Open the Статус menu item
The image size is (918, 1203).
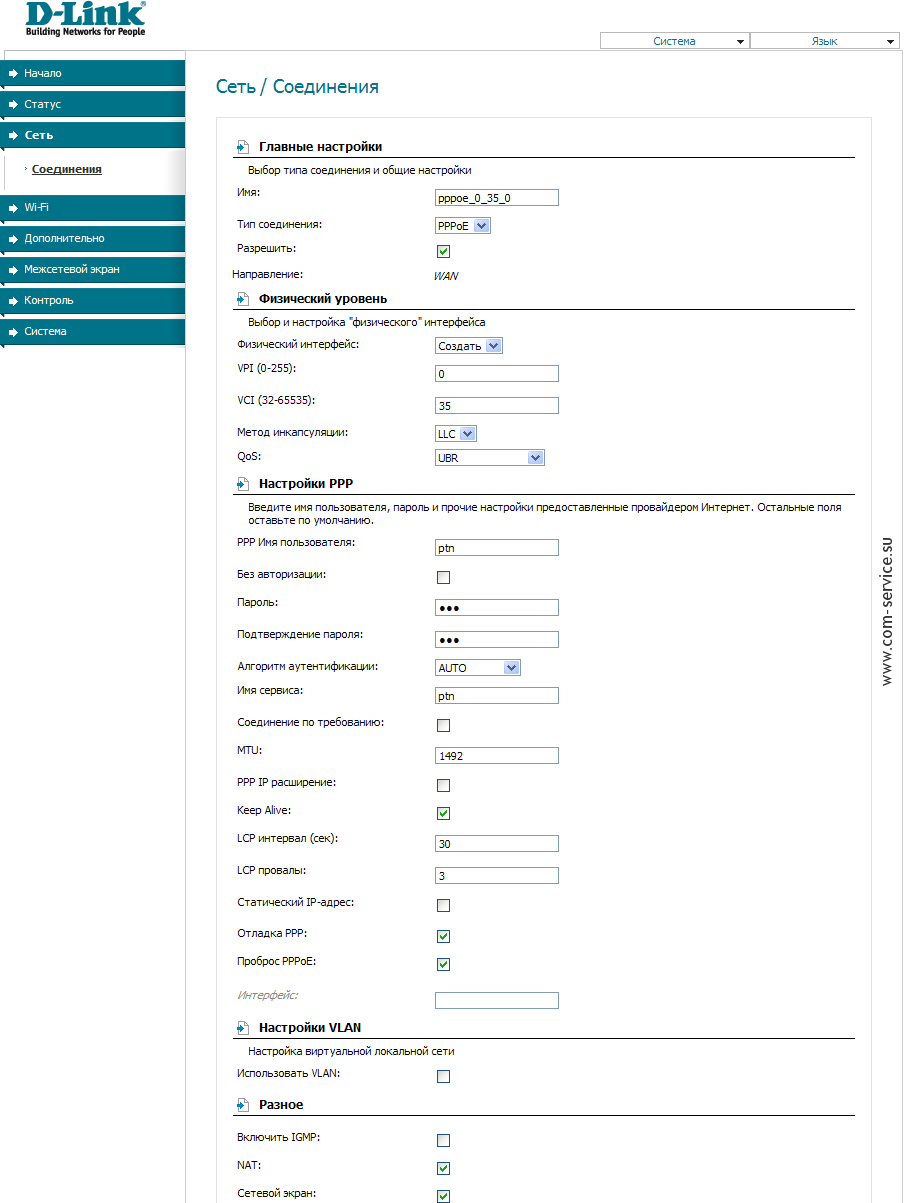[x=93, y=105]
